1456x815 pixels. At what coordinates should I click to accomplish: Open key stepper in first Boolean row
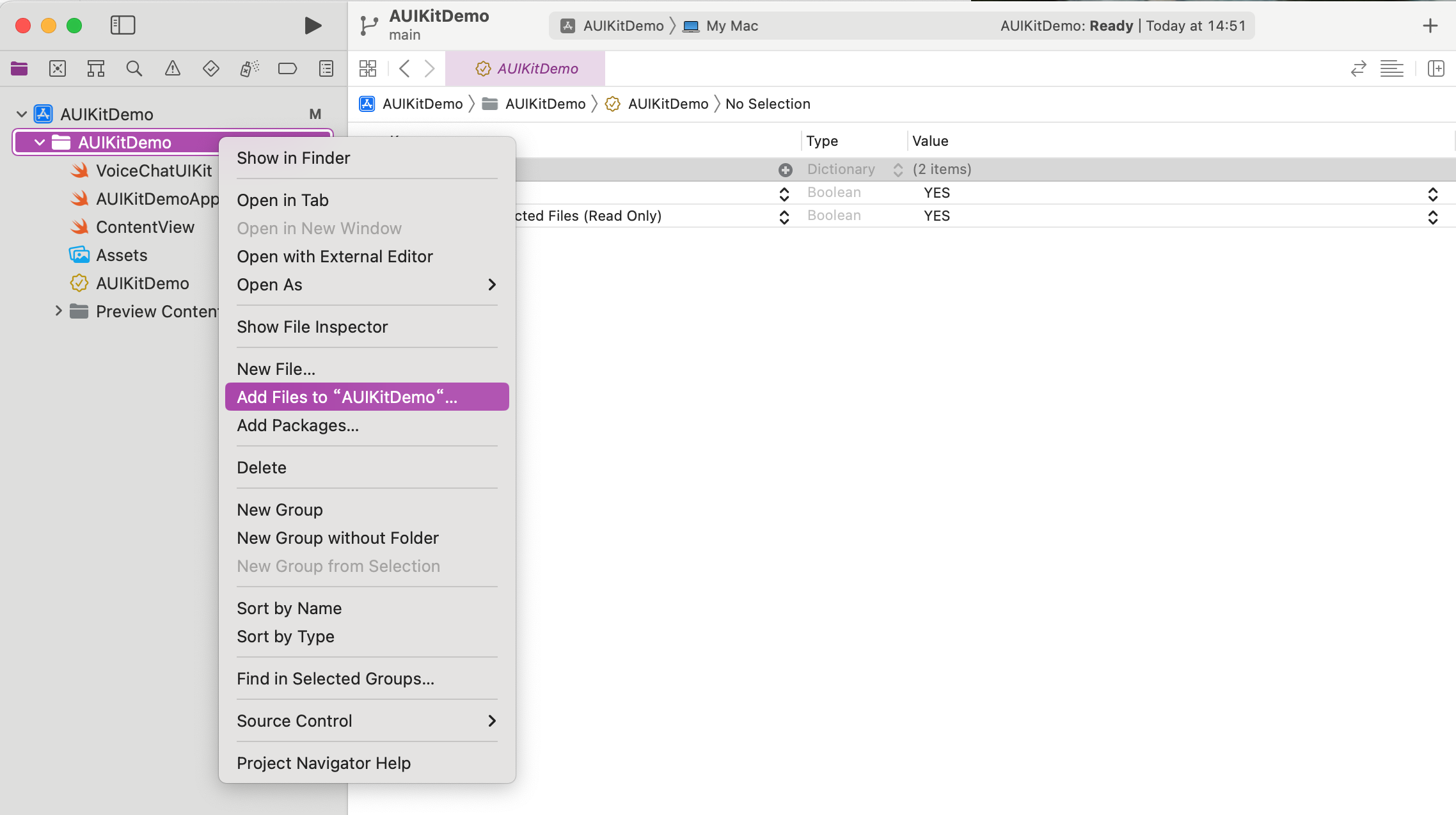784,193
